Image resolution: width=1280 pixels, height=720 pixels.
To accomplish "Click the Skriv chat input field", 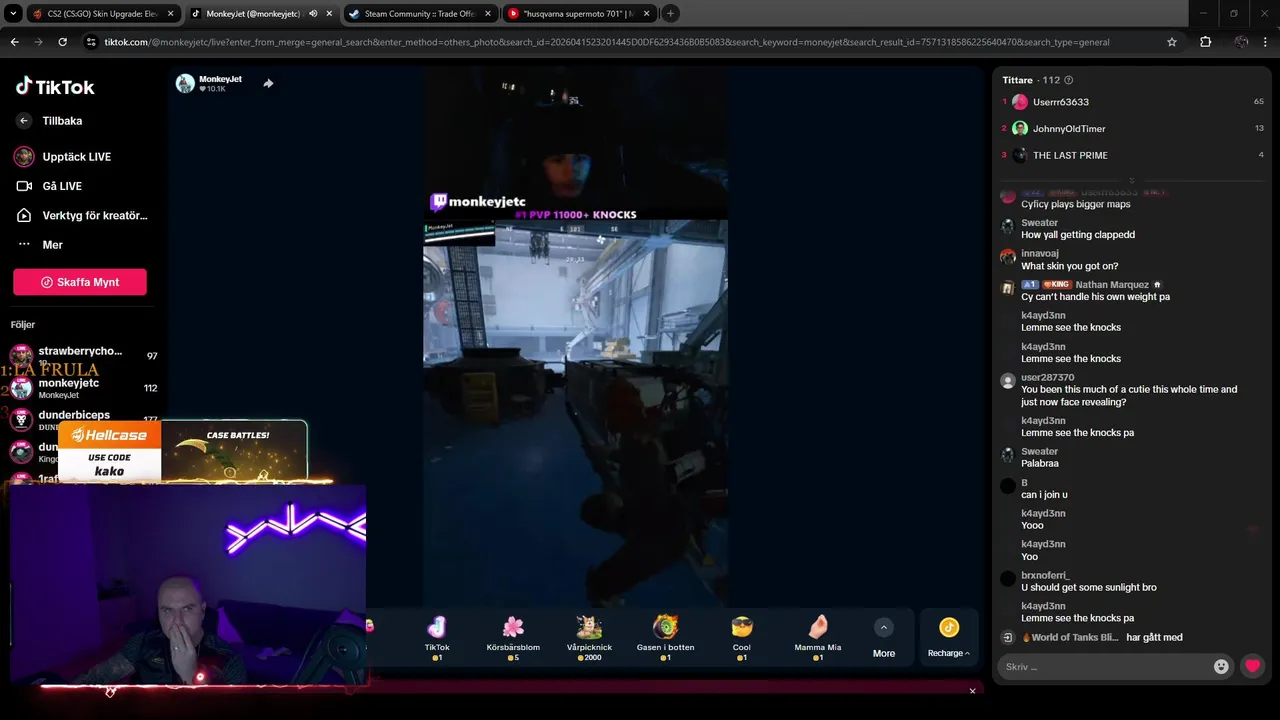I will point(1105,667).
